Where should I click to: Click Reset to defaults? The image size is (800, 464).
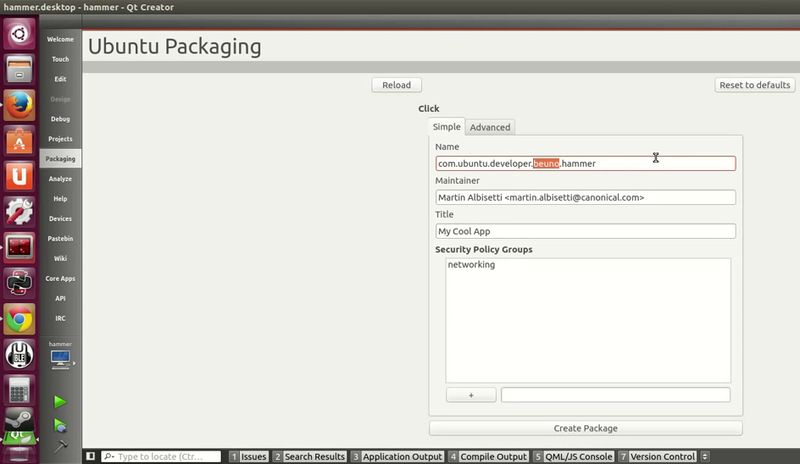tap(755, 85)
